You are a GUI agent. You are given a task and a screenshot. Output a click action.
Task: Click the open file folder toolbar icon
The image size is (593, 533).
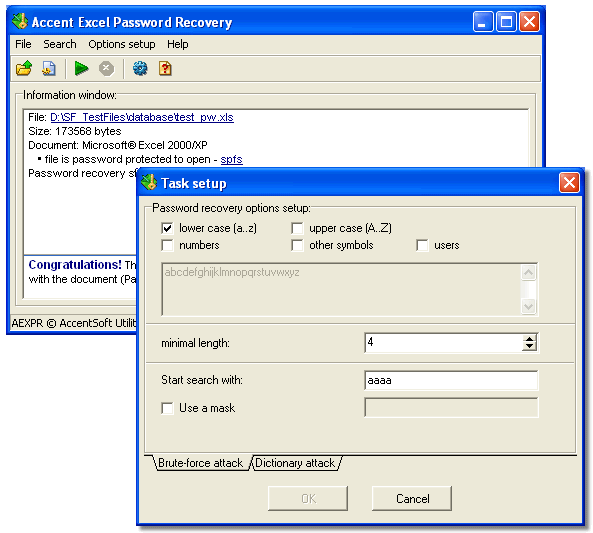tap(24, 68)
